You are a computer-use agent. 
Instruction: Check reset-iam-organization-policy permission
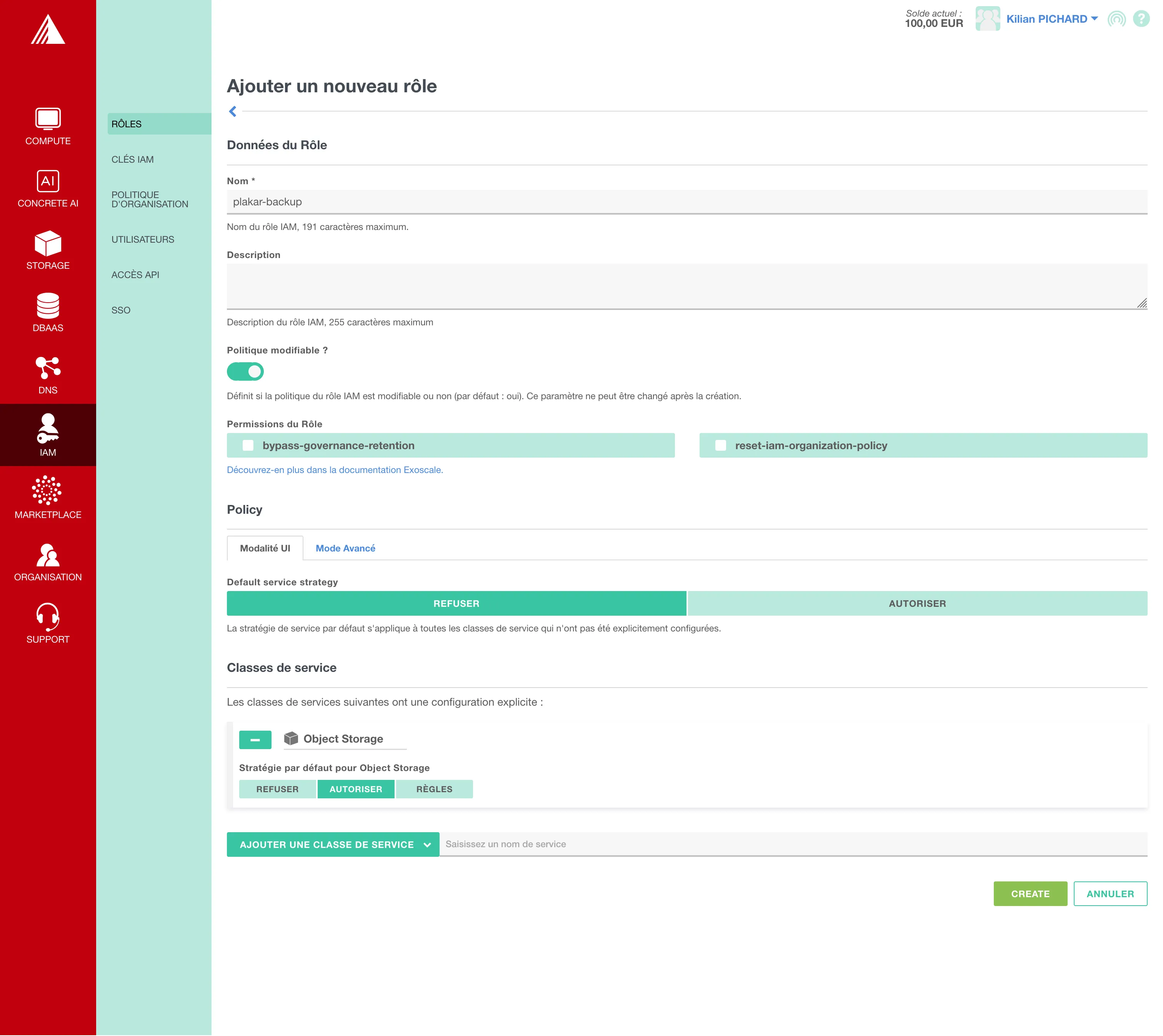721,446
